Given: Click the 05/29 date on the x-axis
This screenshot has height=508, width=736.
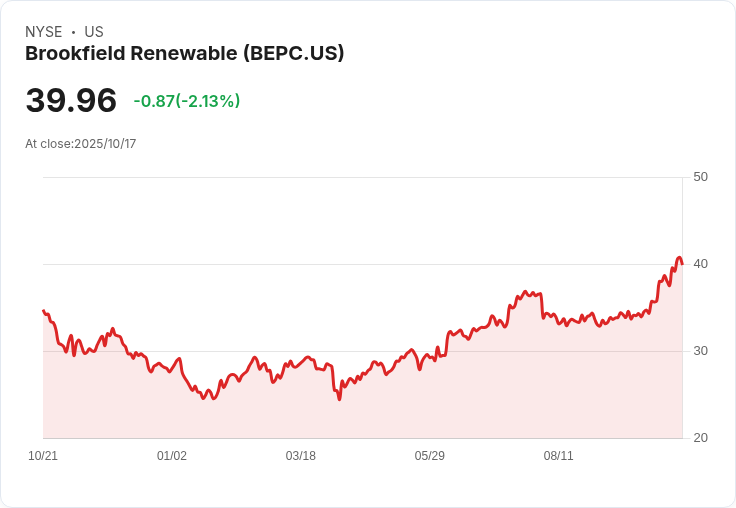Looking at the screenshot, I should 430,456.
